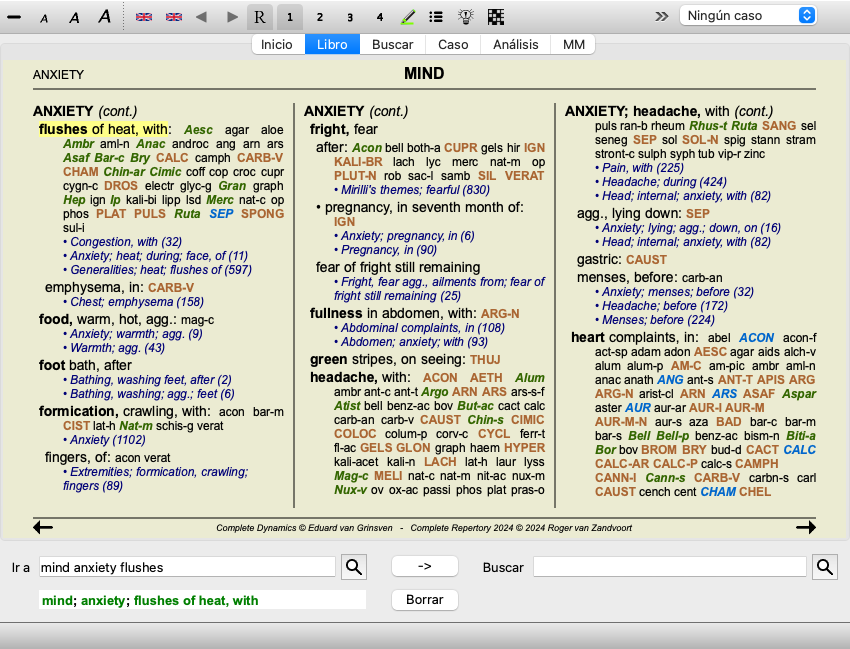The height and width of the screenshot is (649, 850).
Task: Click the ANXIETY page header label
Action: pyautogui.click(x=59, y=75)
